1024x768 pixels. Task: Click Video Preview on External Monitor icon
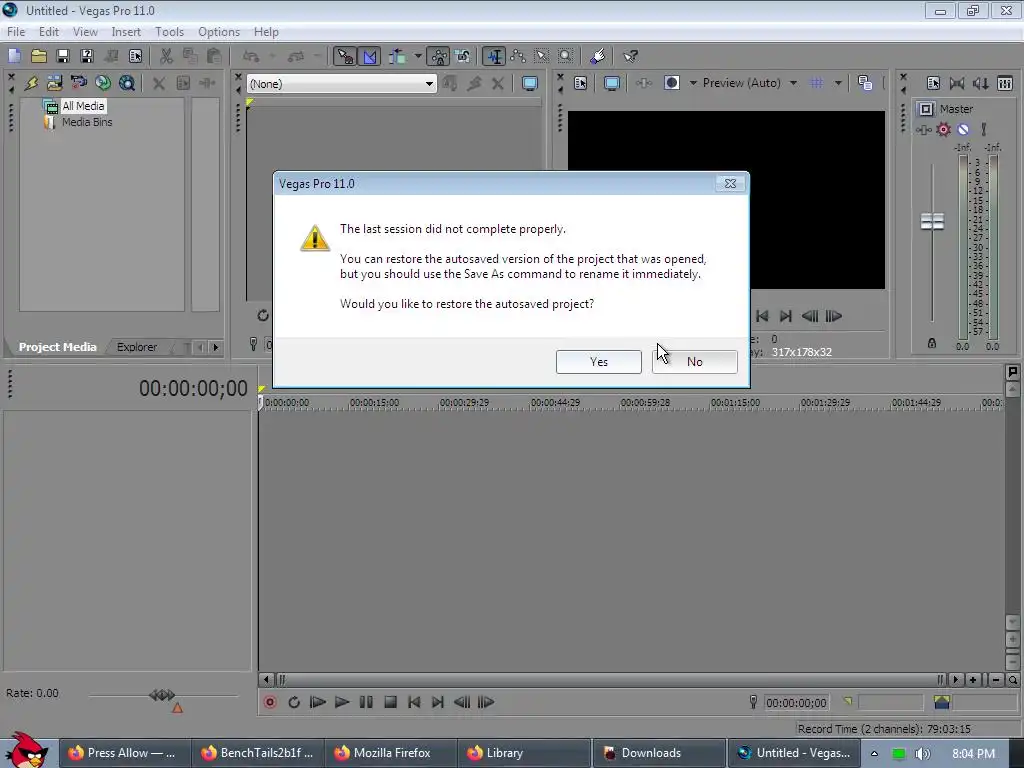(x=612, y=83)
